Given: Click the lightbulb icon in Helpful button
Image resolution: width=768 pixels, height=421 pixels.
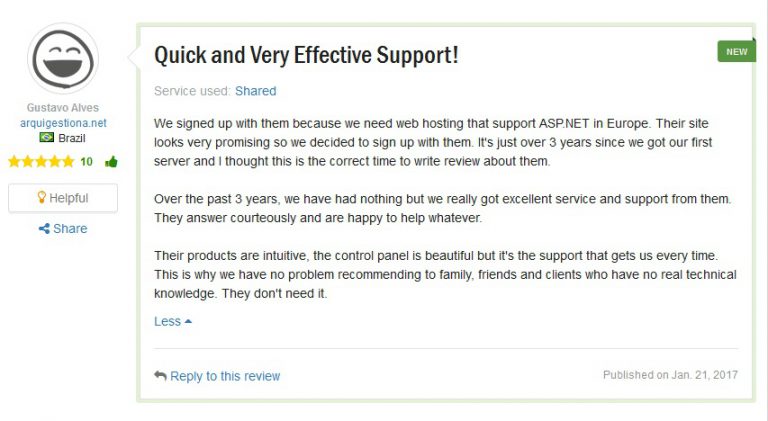Looking at the screenshot, I should point(41,198).
